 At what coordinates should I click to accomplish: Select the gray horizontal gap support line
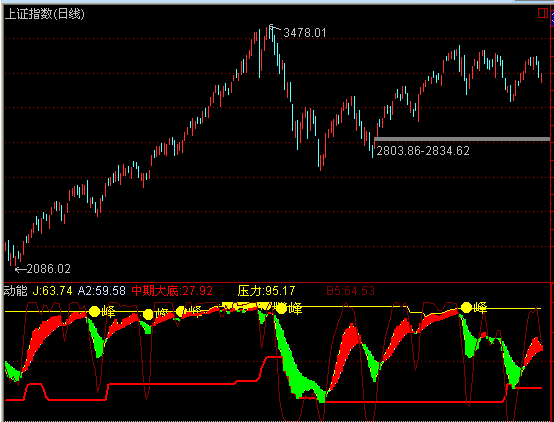point(462,139)
